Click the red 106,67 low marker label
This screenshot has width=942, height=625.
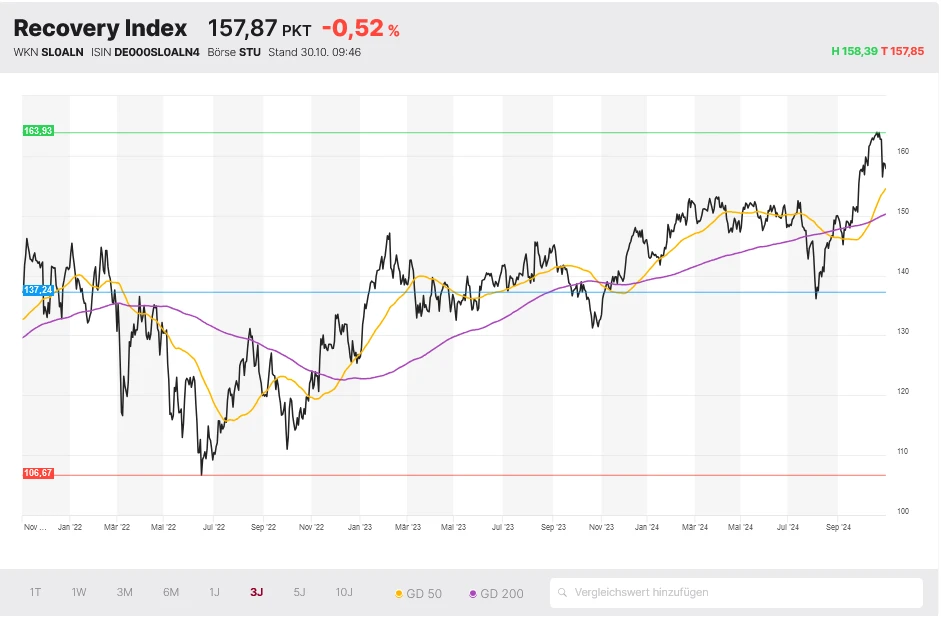[x=37, y=471]
